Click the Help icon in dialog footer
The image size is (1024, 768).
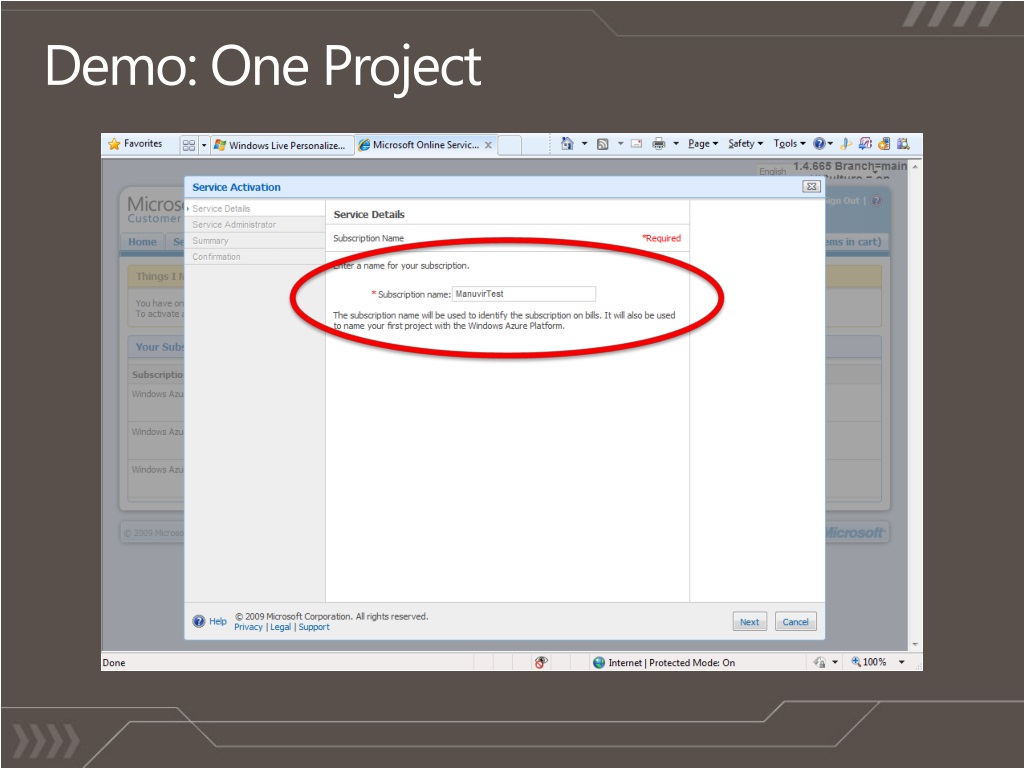pyautogui.click(x=199, y=621)
